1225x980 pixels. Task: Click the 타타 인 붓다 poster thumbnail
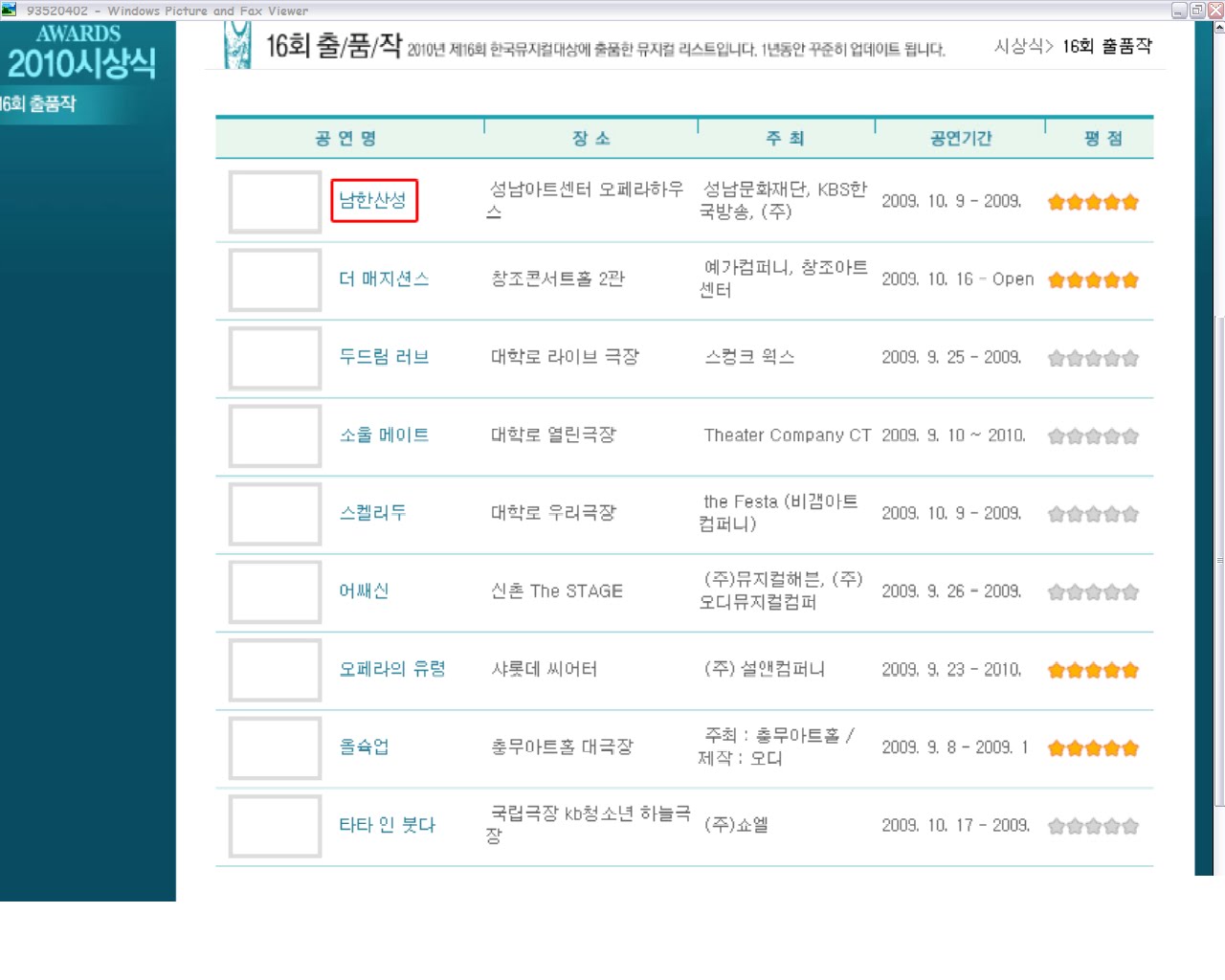pyautogui.click(x=275, y=826)
